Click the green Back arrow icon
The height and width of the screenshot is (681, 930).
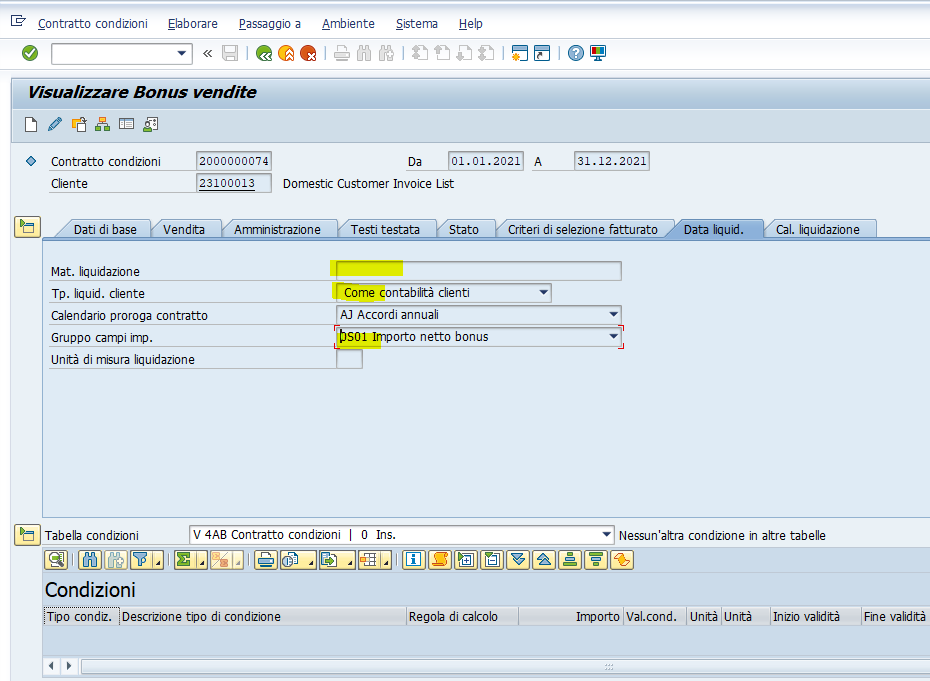pyautogui.click(x=264, y=53)
